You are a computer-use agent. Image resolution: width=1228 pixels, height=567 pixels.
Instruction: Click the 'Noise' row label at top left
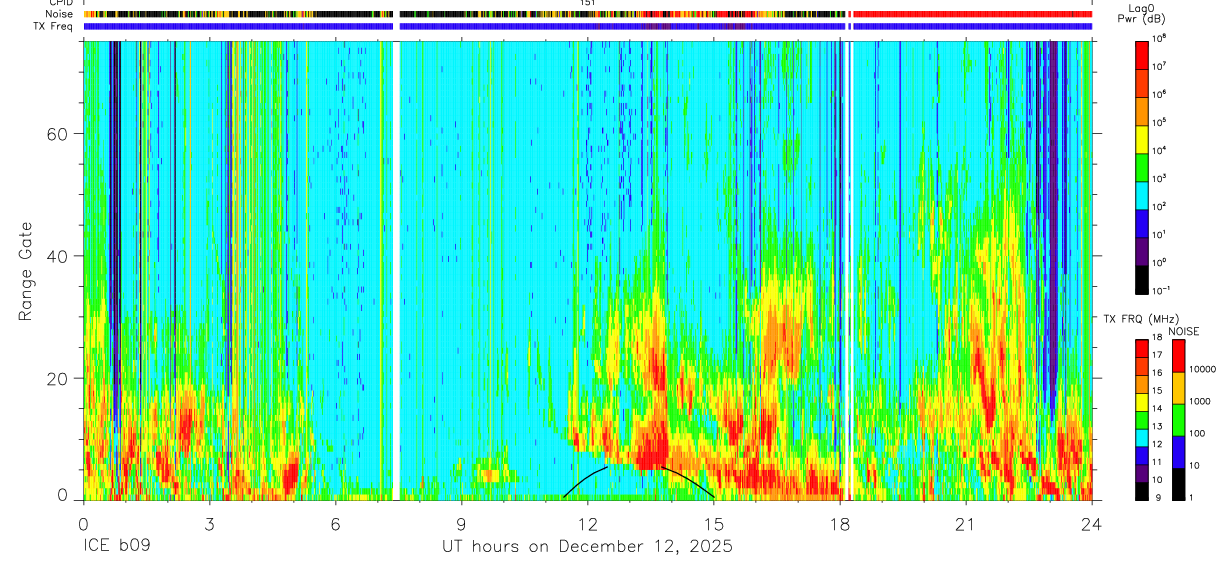pos(61,14)
